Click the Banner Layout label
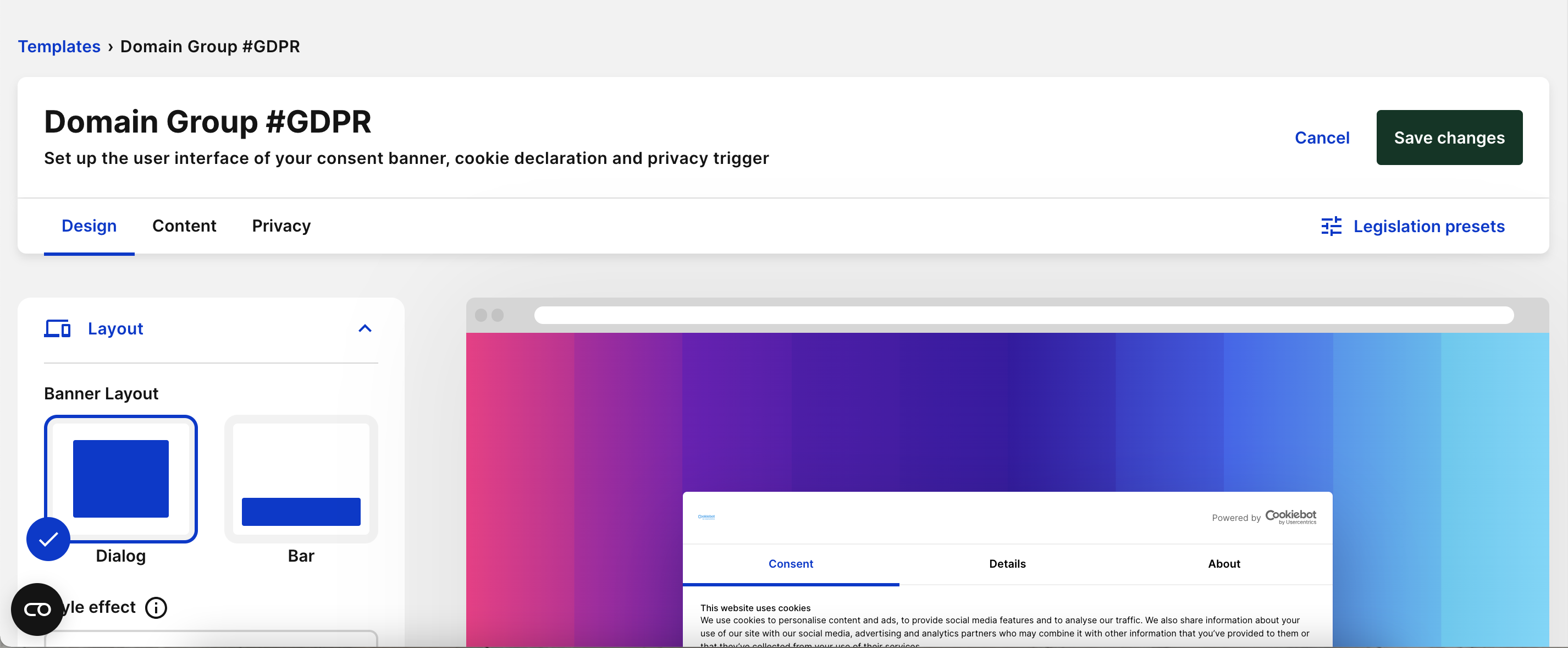Viewport: 1568px width, 648px height. (101, 393)
